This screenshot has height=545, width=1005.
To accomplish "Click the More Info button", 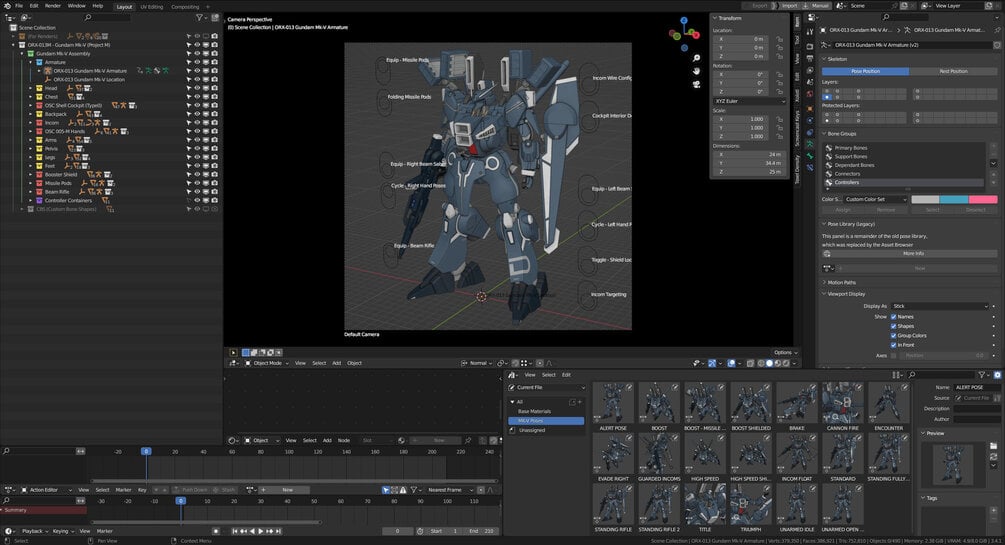I will click(912, 254).
